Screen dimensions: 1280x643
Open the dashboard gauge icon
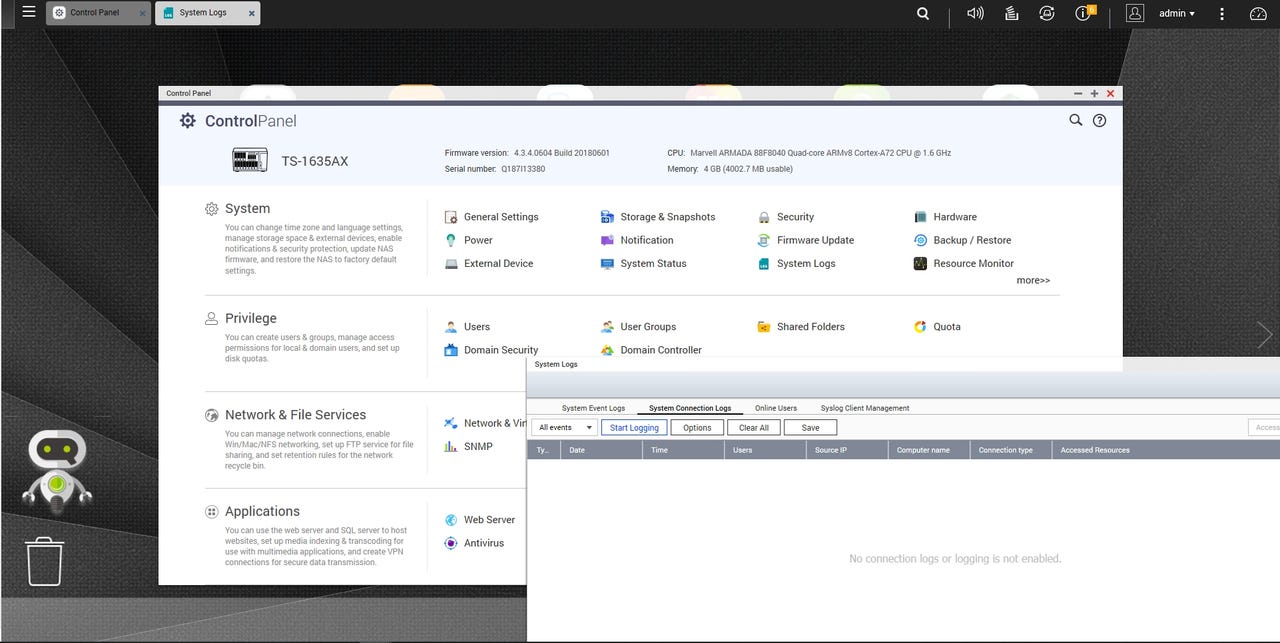pyautogui.click(x=1258, y=13)
